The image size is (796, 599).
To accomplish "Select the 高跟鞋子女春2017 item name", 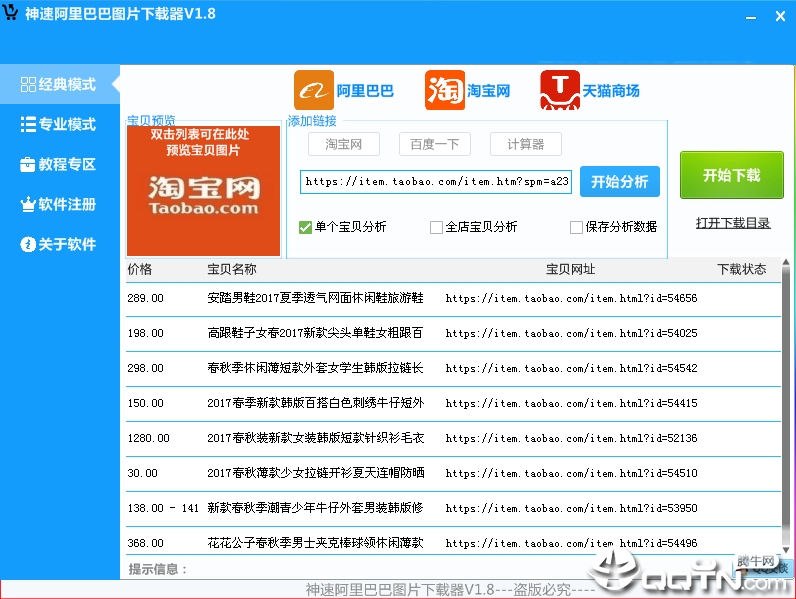I will tap(315, 333).
